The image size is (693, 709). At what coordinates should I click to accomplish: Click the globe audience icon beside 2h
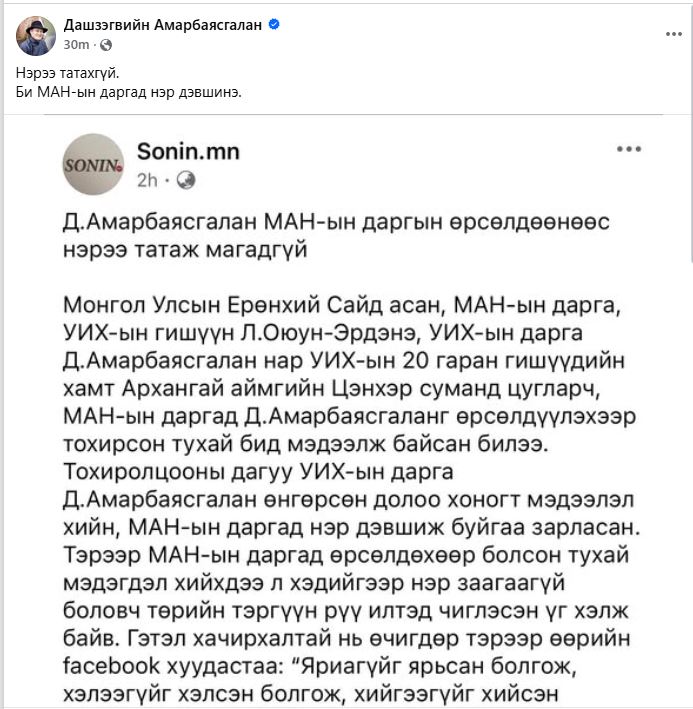pos(186,180)
